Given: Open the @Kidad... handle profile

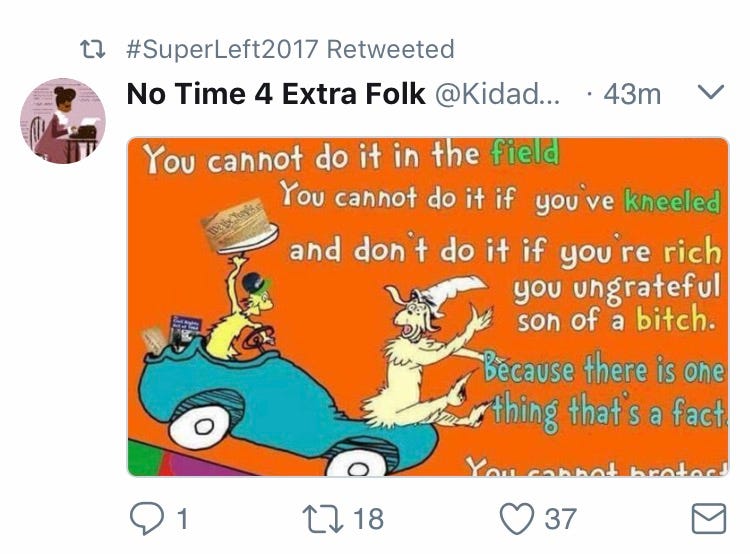Looking at the screenshot, I should click(495, 95).
